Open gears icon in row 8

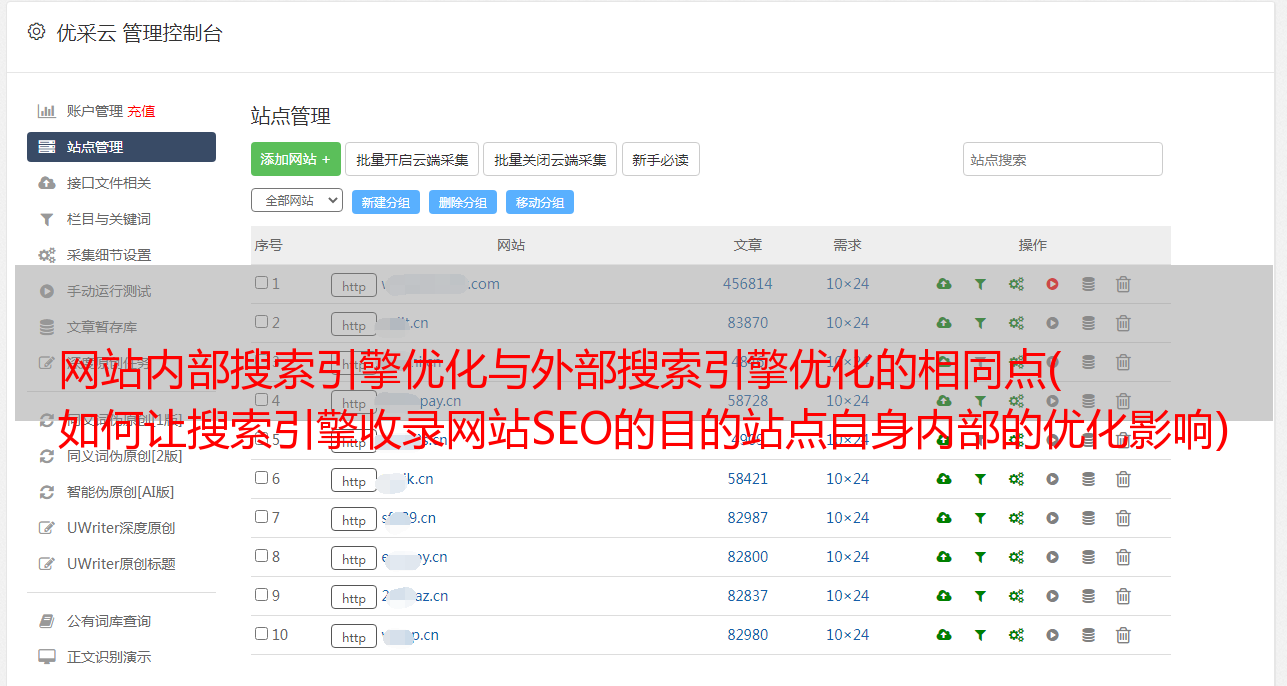point(1016,557)
